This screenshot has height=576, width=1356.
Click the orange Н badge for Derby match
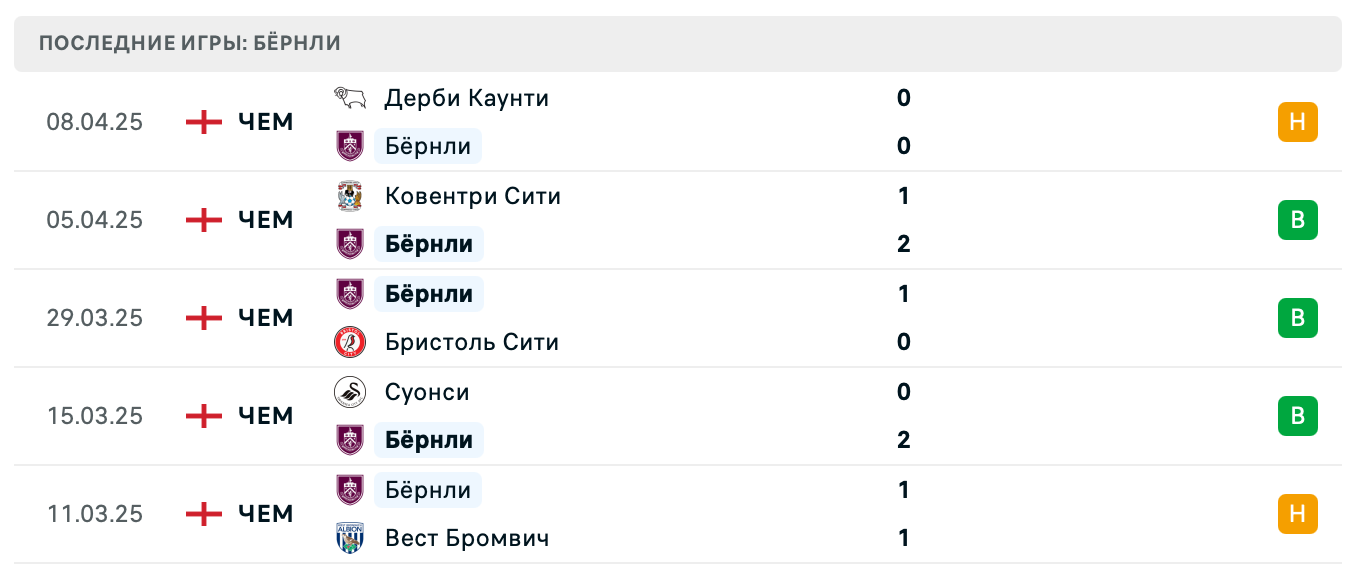[1298, 121]
